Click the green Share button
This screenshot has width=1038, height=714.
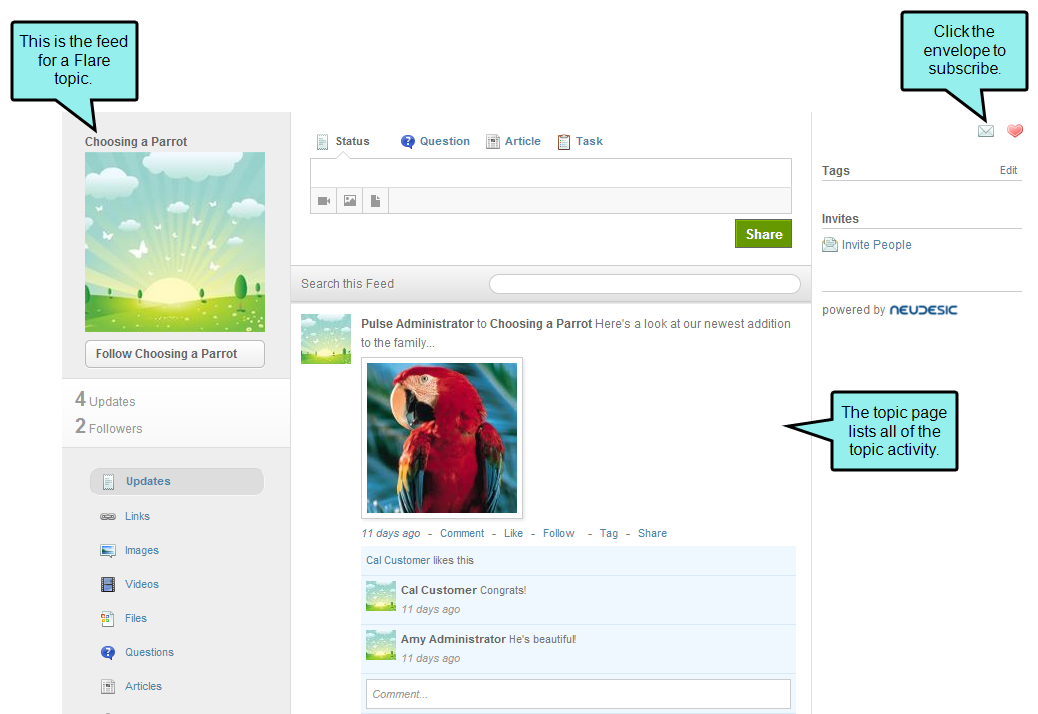763,234
